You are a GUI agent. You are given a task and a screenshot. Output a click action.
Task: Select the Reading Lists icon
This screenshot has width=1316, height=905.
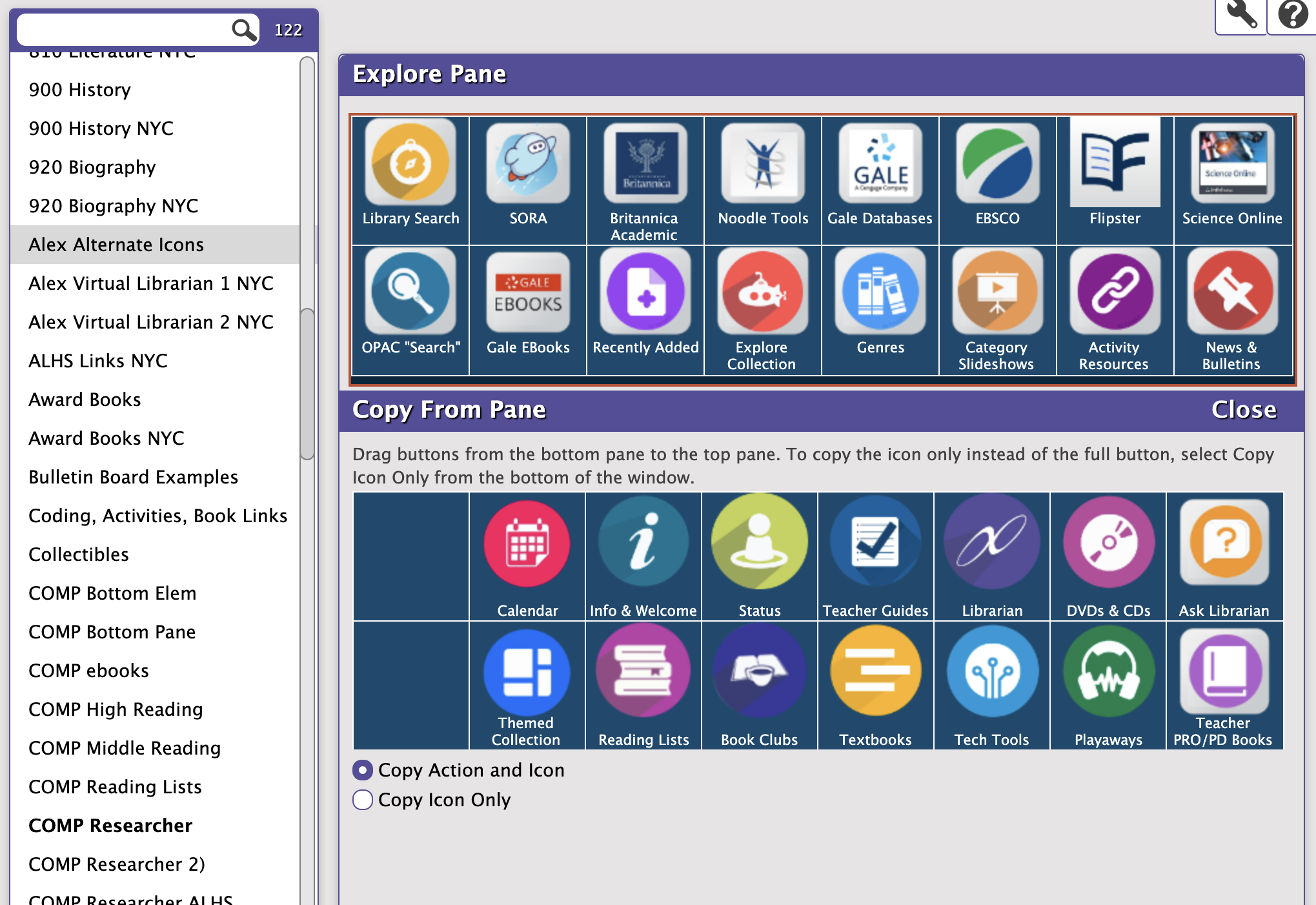coord(643,671)
